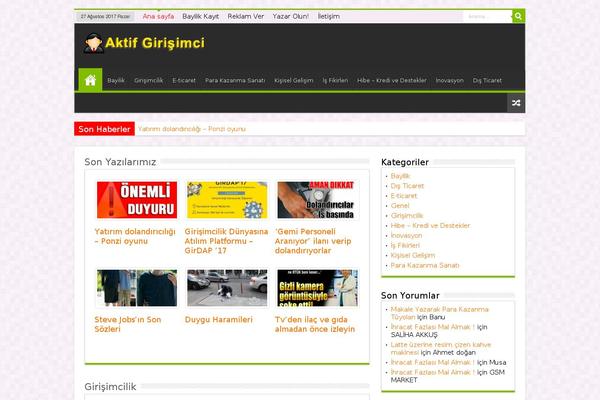Click the Son Haberler red label

[104, 129]
